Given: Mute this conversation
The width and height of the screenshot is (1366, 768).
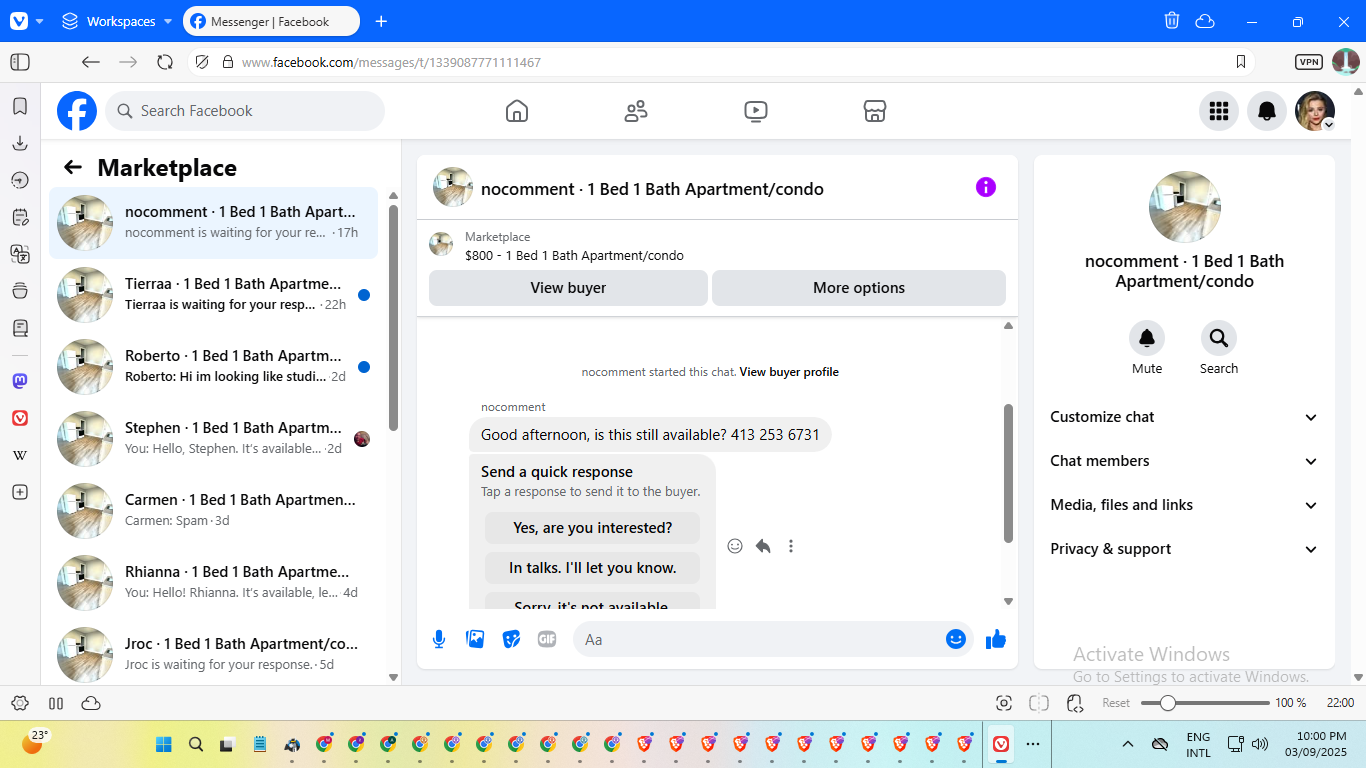Looking at the screenshot, I should pyautogui.click(x=1147, y=338).
